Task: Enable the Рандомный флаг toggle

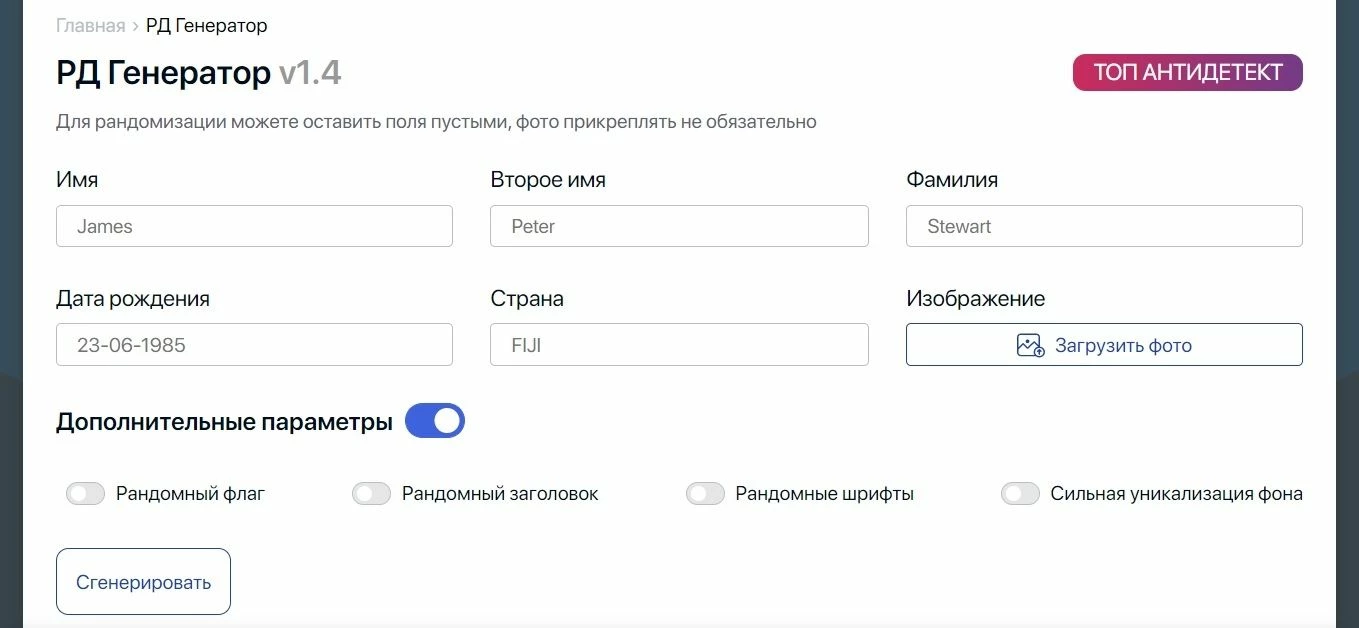Action: click(86, 493)
